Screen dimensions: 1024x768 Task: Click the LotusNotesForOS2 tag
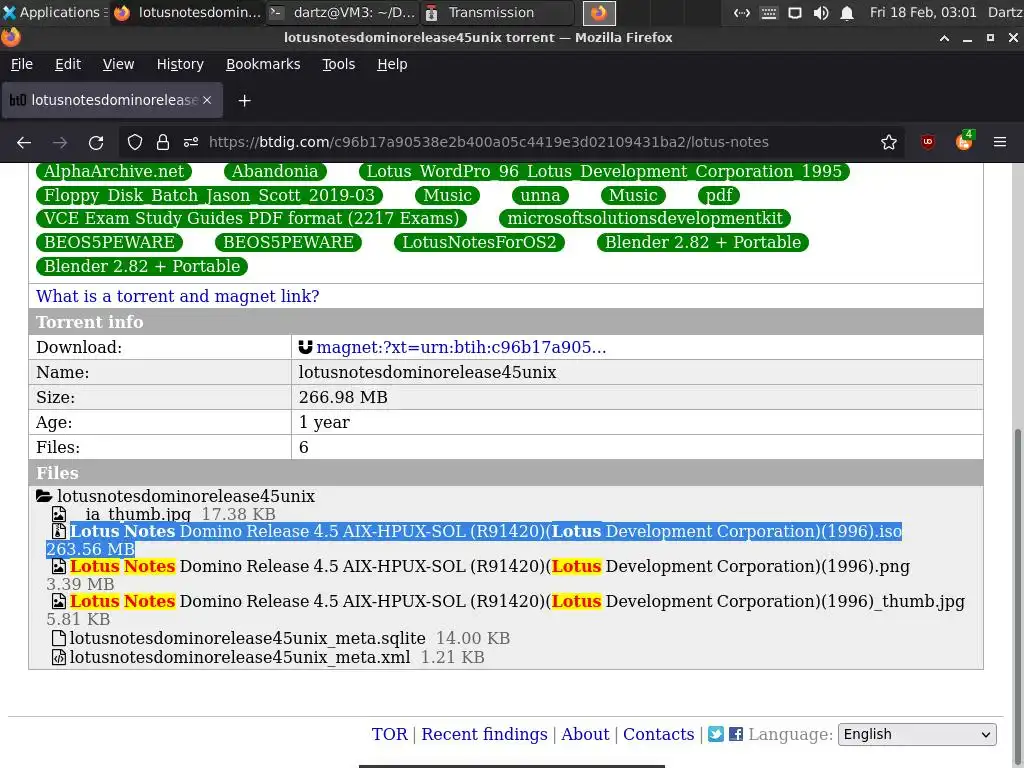pyautogui.click(x=479, y=242)
